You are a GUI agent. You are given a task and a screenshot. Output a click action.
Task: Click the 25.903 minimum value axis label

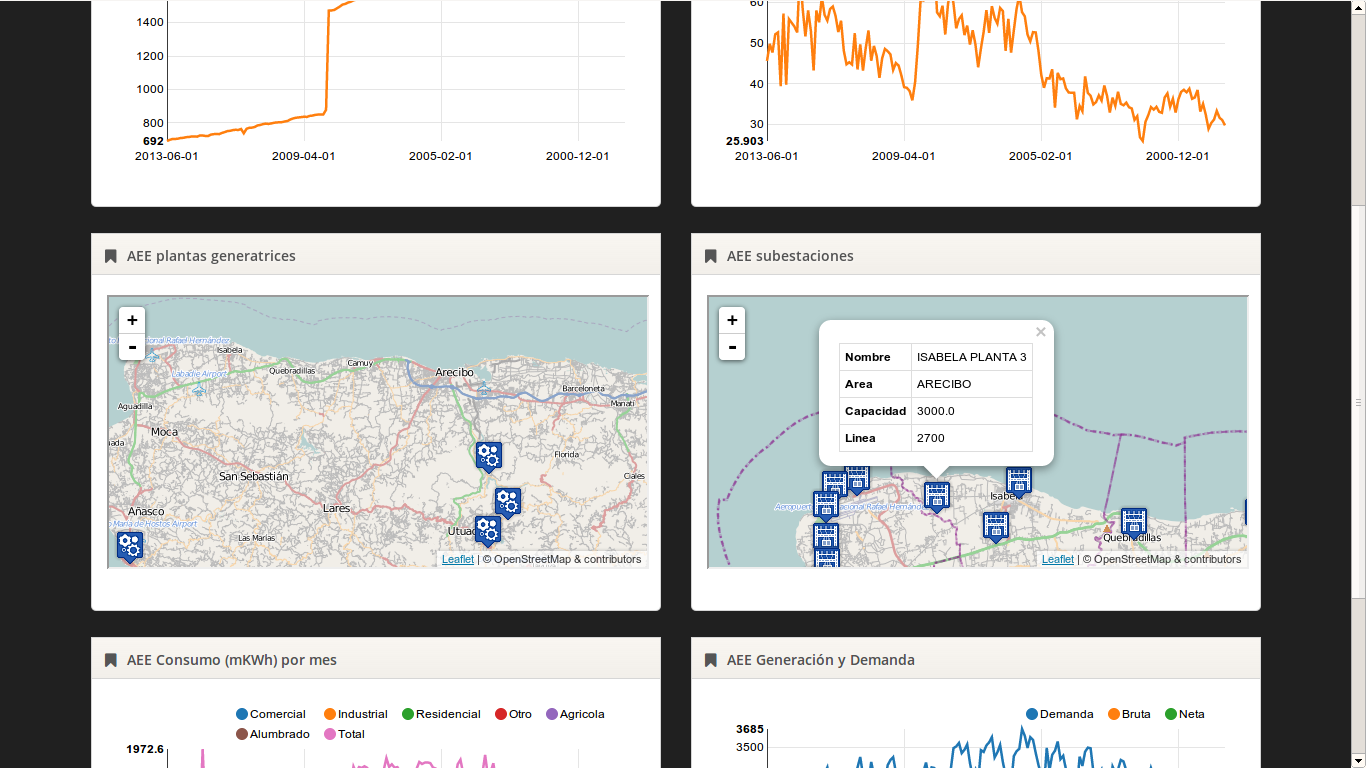[x=745, y=142]
